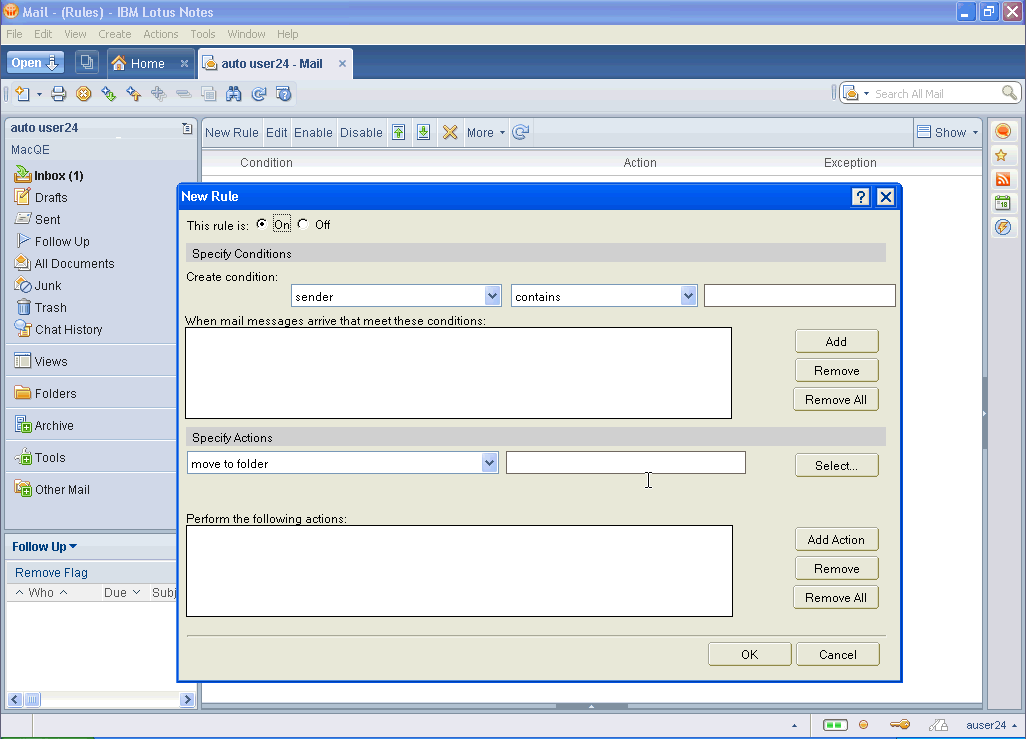1026x739 pixels.
Task: Open the Actions menu
Action: (160, 34)
